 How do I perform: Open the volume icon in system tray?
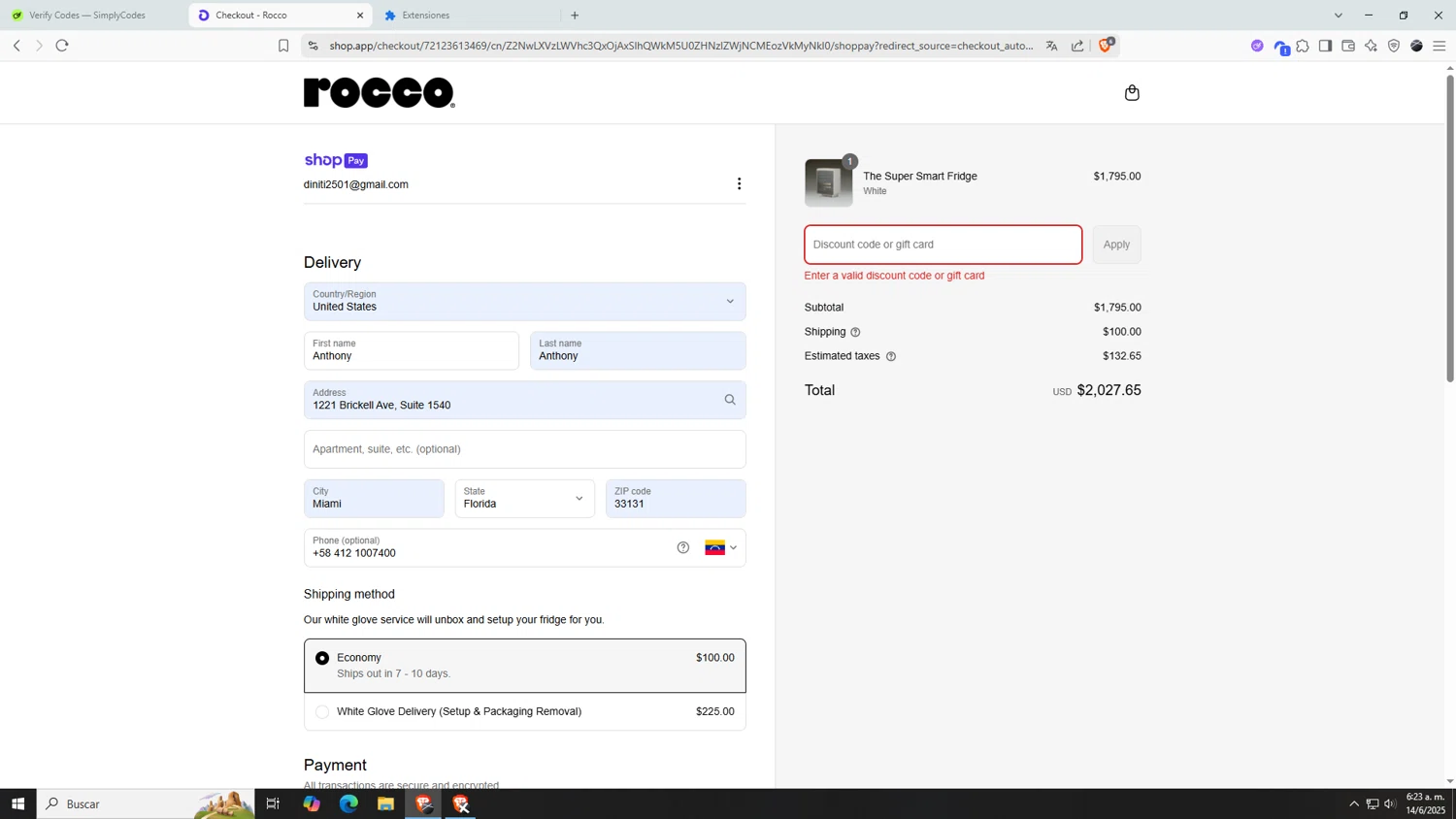[x=1390, y=803]
